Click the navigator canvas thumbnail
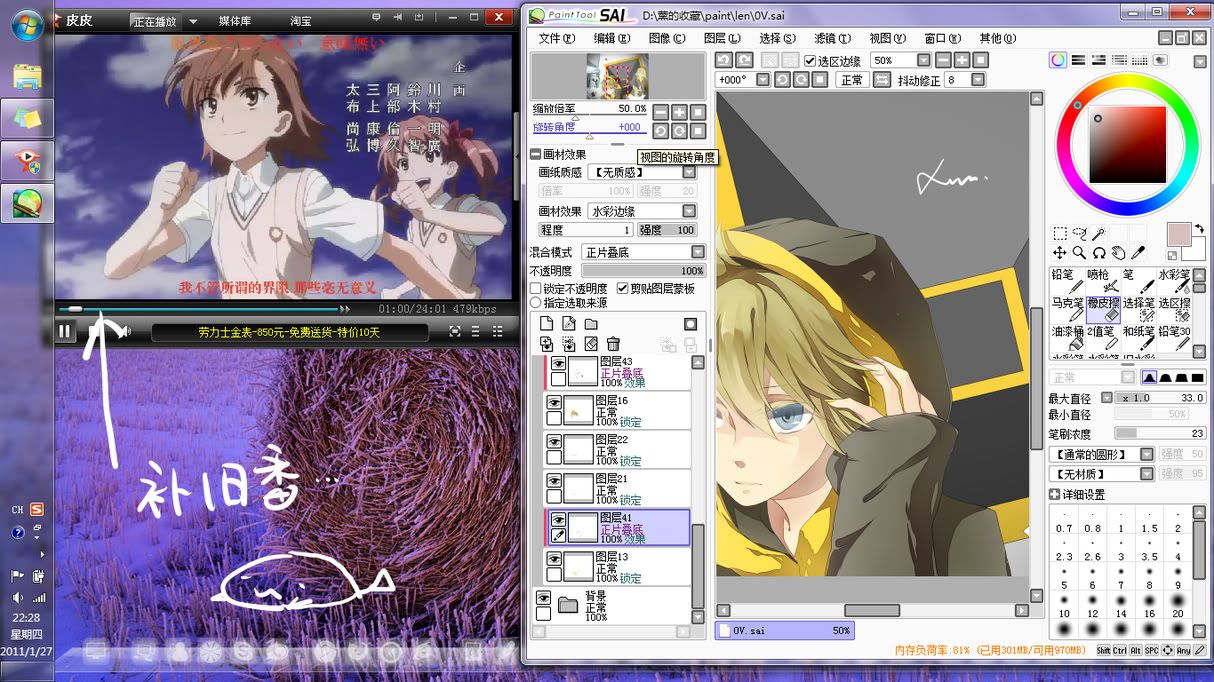The height and width of the screenshot is (682, 1214). coord(617,76)
